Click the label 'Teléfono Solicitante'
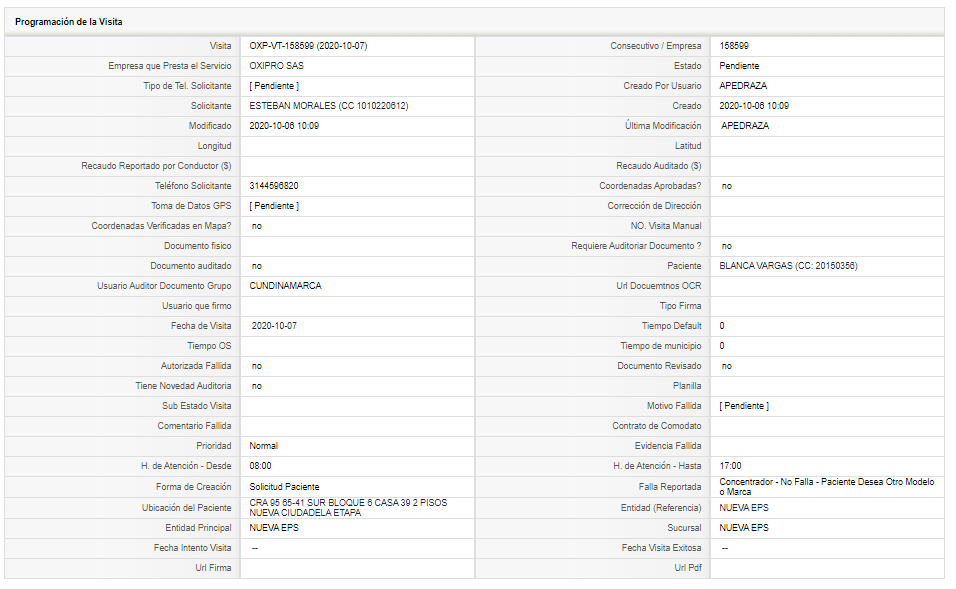 (193, 186)
